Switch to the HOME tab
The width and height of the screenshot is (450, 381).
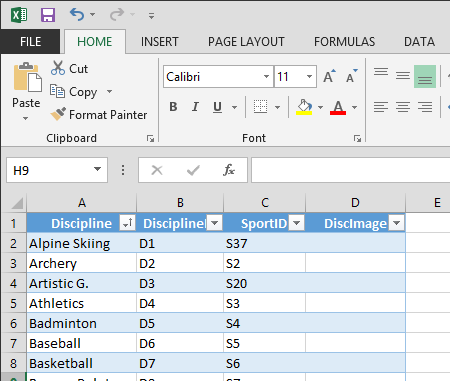click(95, 42)
